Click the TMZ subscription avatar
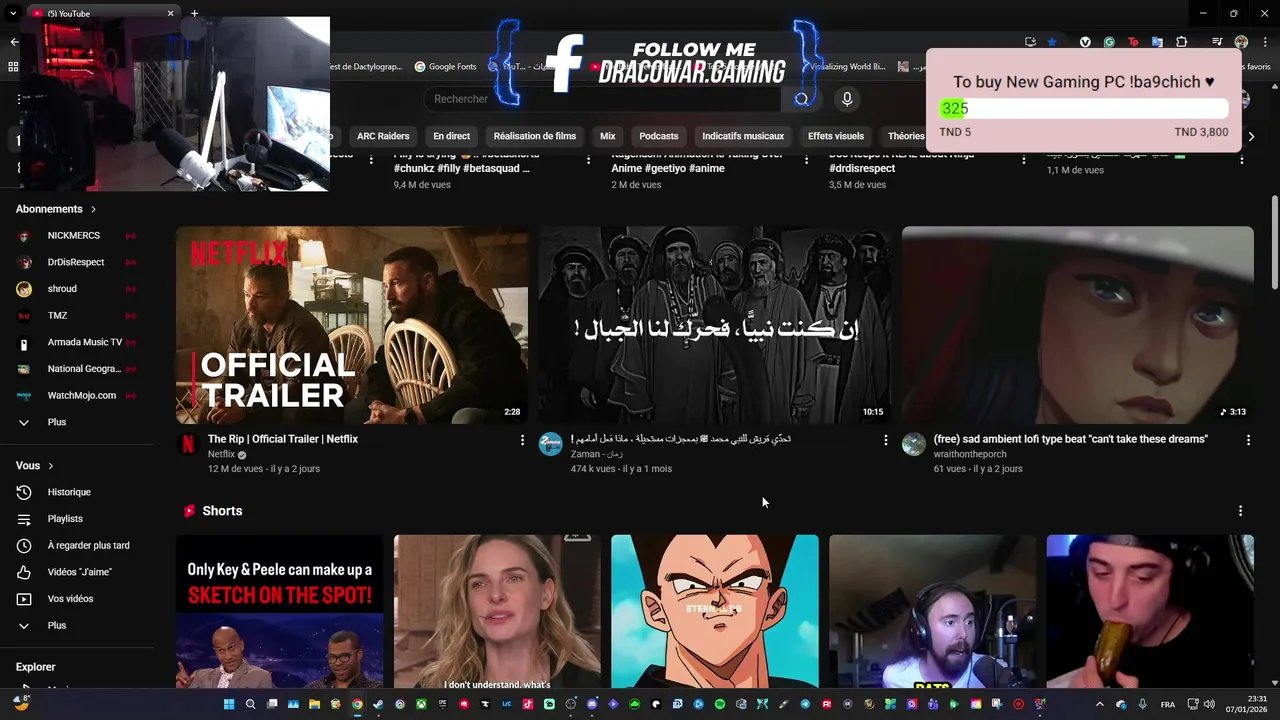This screenshot has width=1280, height=720. 24,316
